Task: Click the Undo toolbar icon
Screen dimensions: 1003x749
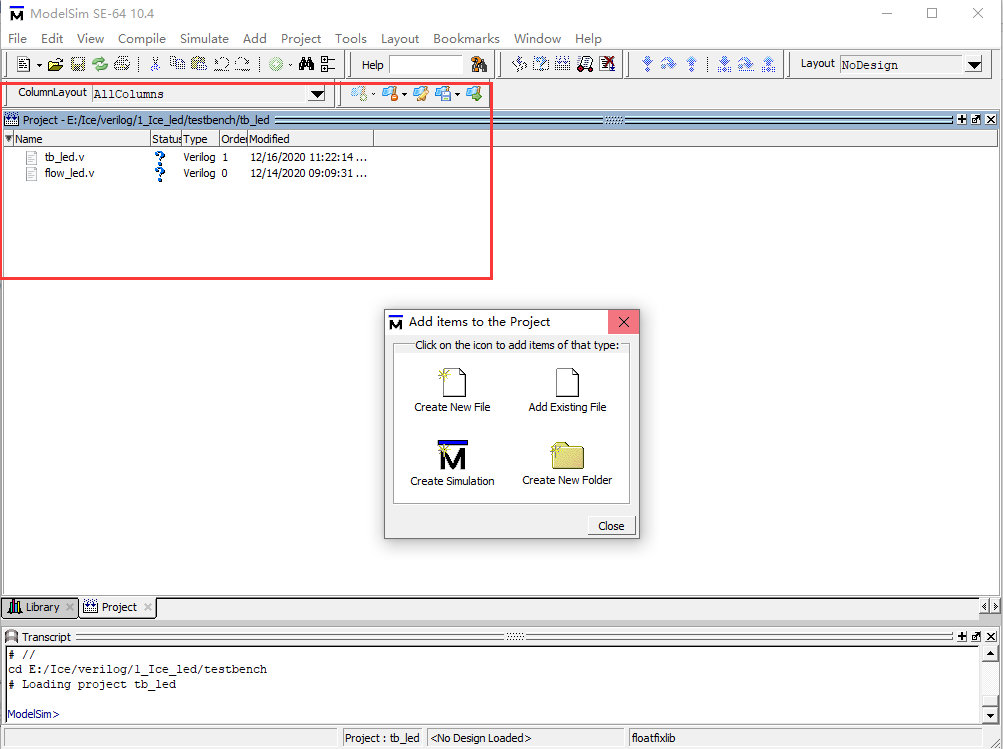Action: coord(222,63)
